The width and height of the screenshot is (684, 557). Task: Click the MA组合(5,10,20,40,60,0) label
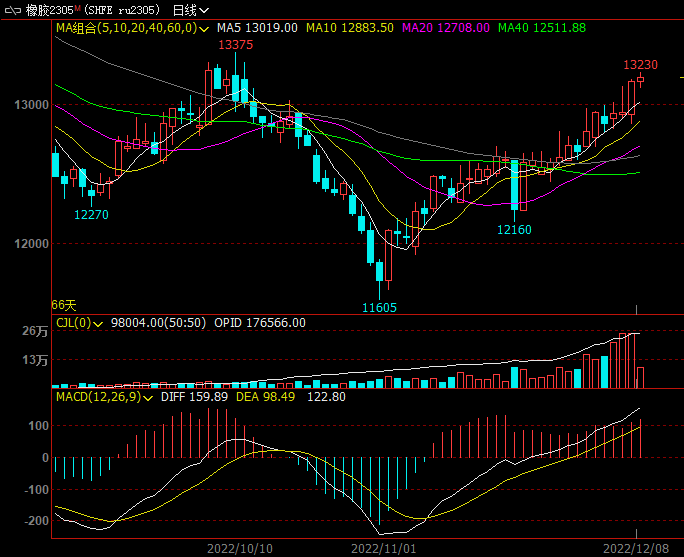coord(127,28)
